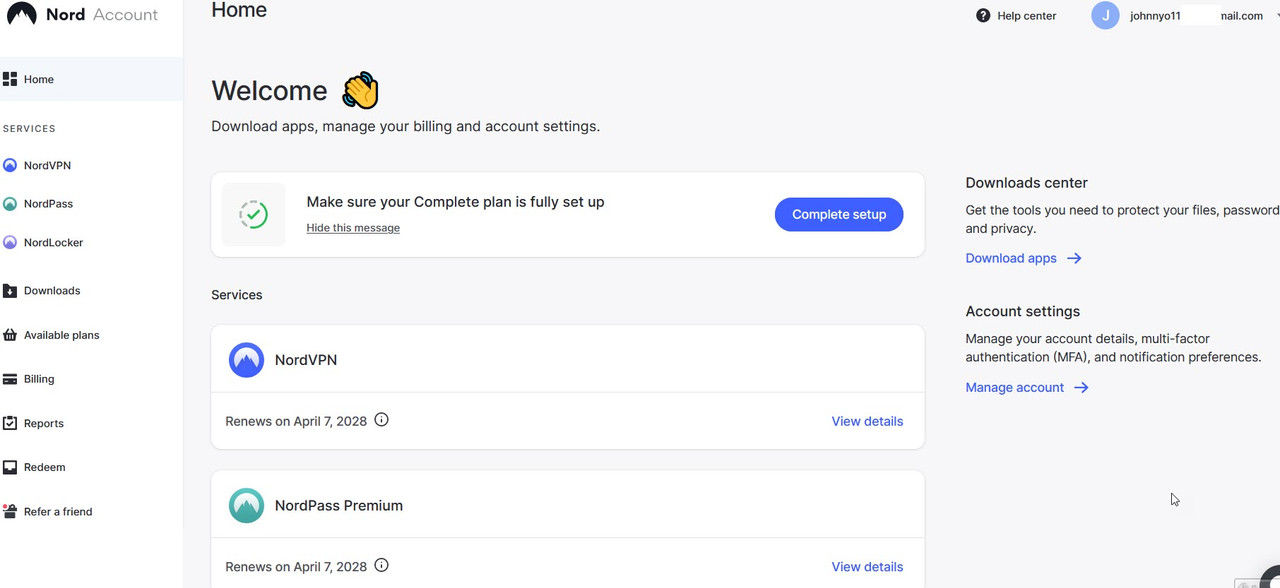1280x588 pixels.
Task: Open Available plans from the sidebar
Action: point(61,336)
